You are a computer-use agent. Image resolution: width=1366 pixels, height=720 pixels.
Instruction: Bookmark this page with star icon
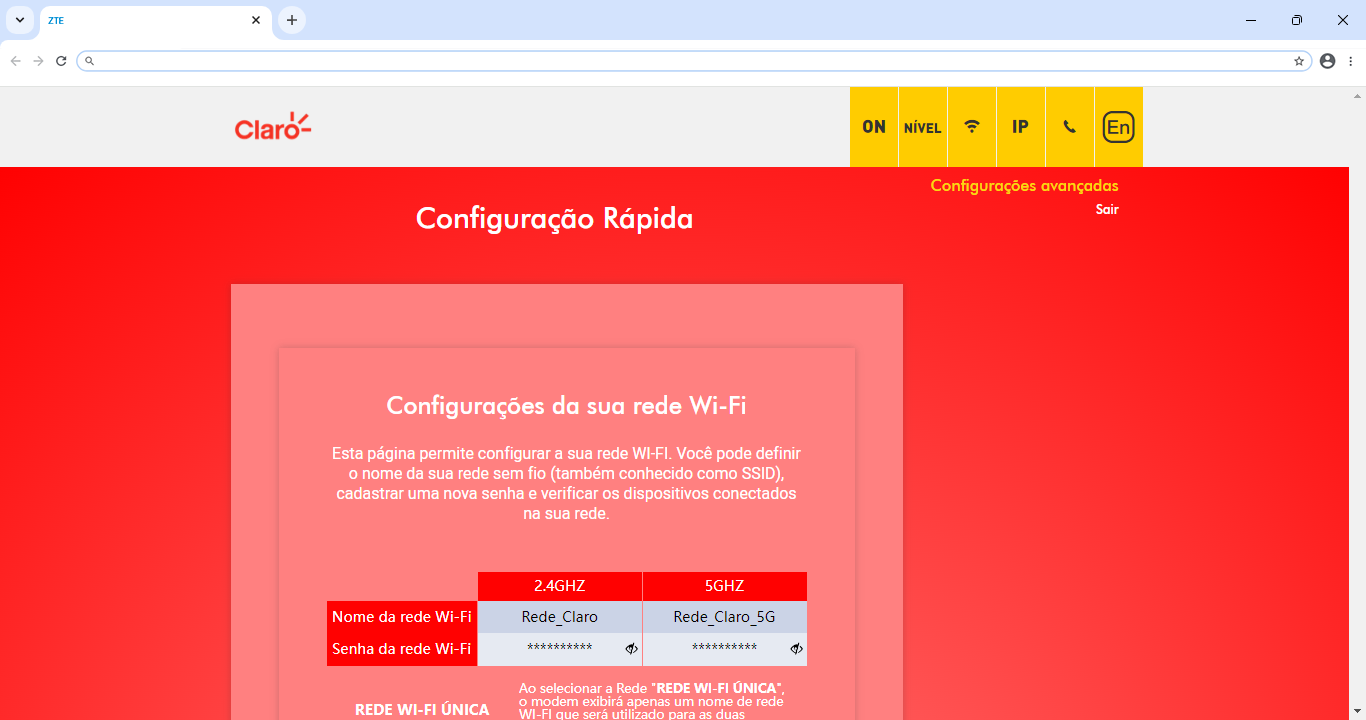pyautogui.click(x=1299, y=61)
